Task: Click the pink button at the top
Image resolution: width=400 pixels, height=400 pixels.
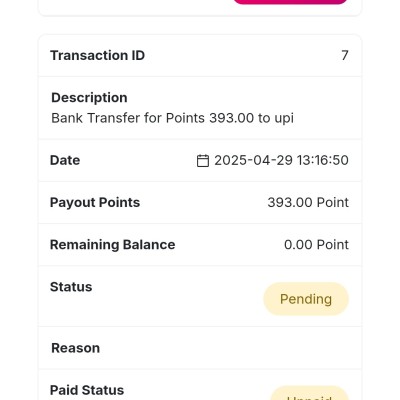Action: (x=290, y=2)
